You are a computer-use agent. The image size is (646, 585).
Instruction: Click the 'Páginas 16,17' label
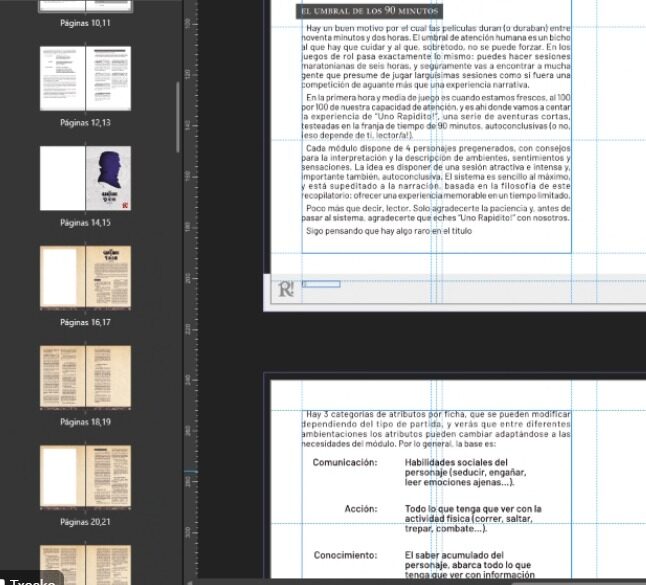[x=85, y=323]
